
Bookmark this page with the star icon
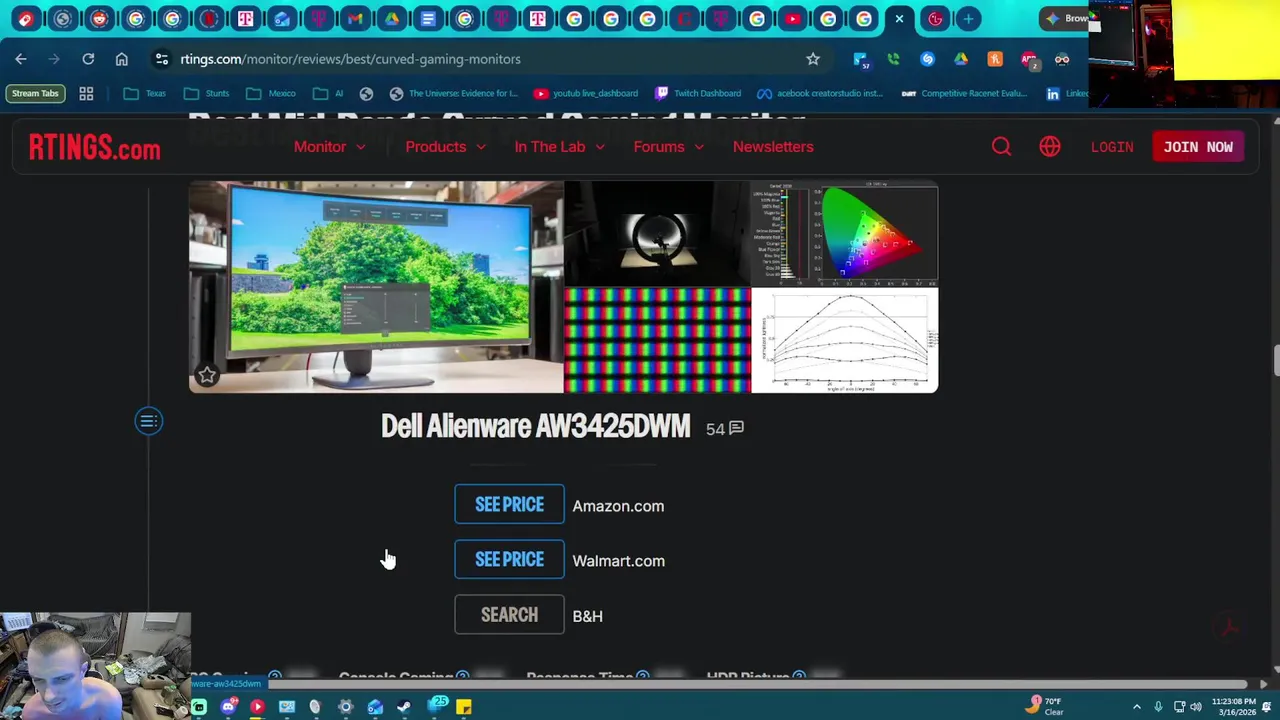coord(813,59)
